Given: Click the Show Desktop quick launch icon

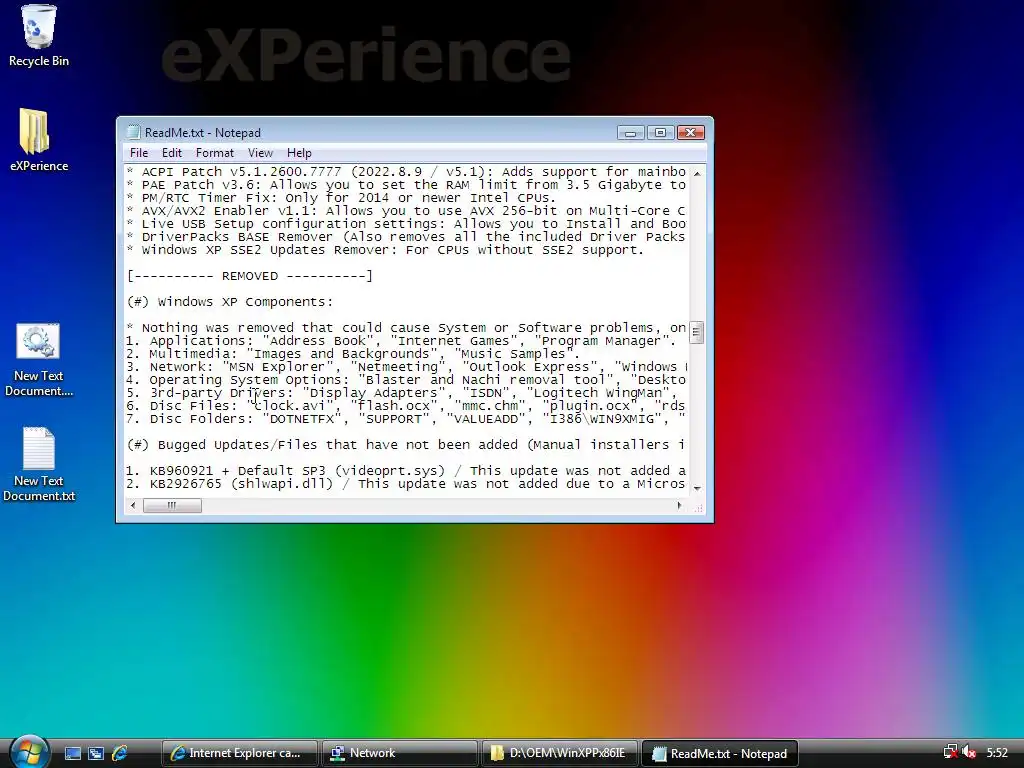Looking at the screenshot, I should 73,753.
